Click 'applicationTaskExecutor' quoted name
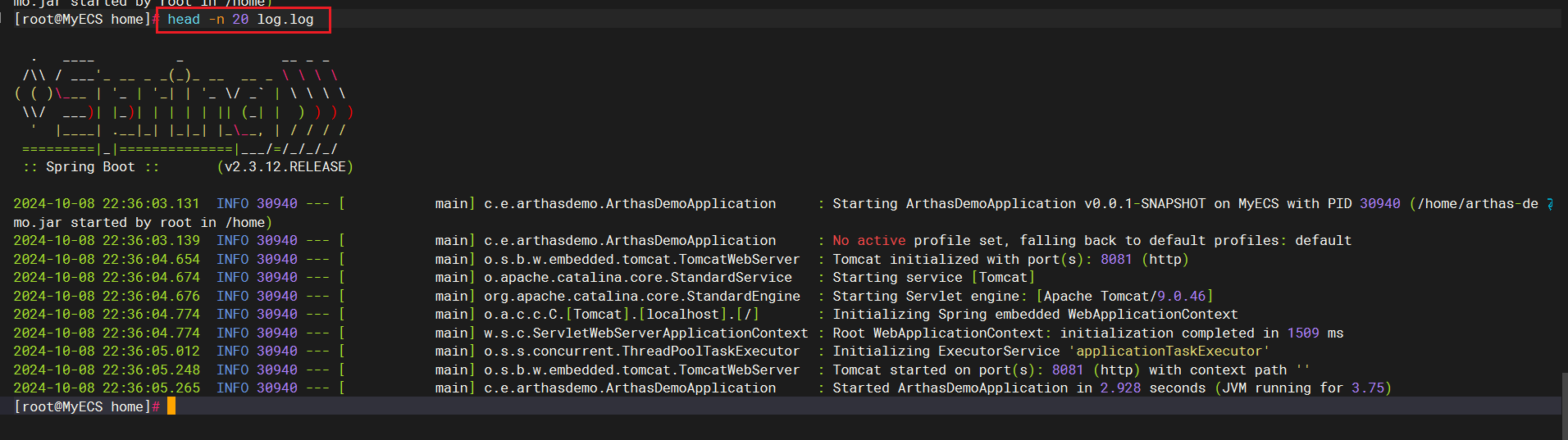Viewport: 1568px width, 440px height. coord(1169,352)
